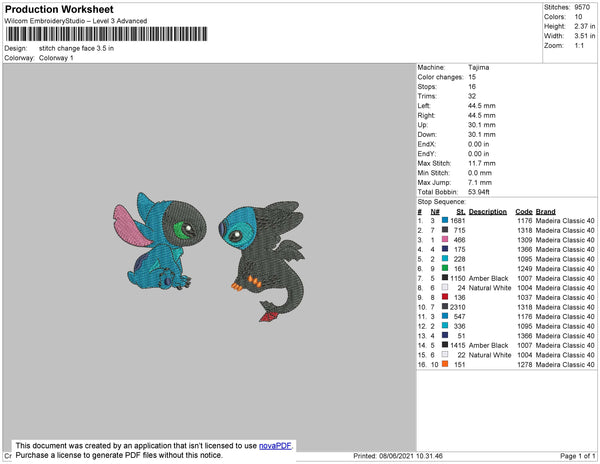Click thread code 1249 in row 6
The image size is (600, 464).
tap(525, 269)
